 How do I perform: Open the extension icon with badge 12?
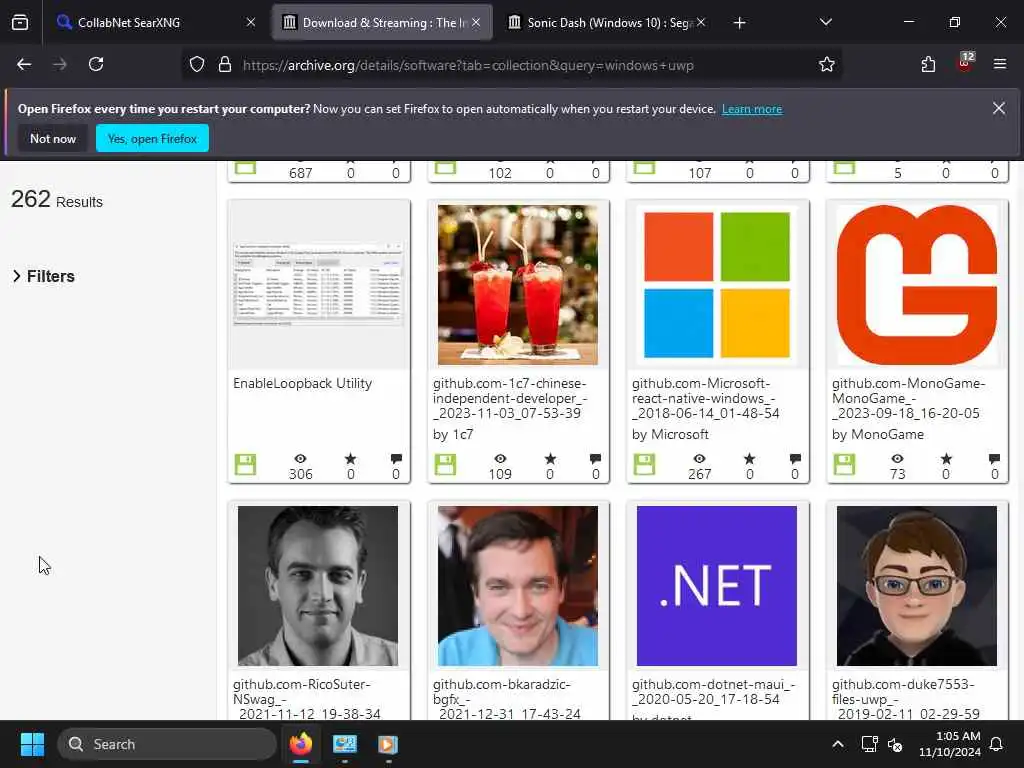click(x=965, y=63)
